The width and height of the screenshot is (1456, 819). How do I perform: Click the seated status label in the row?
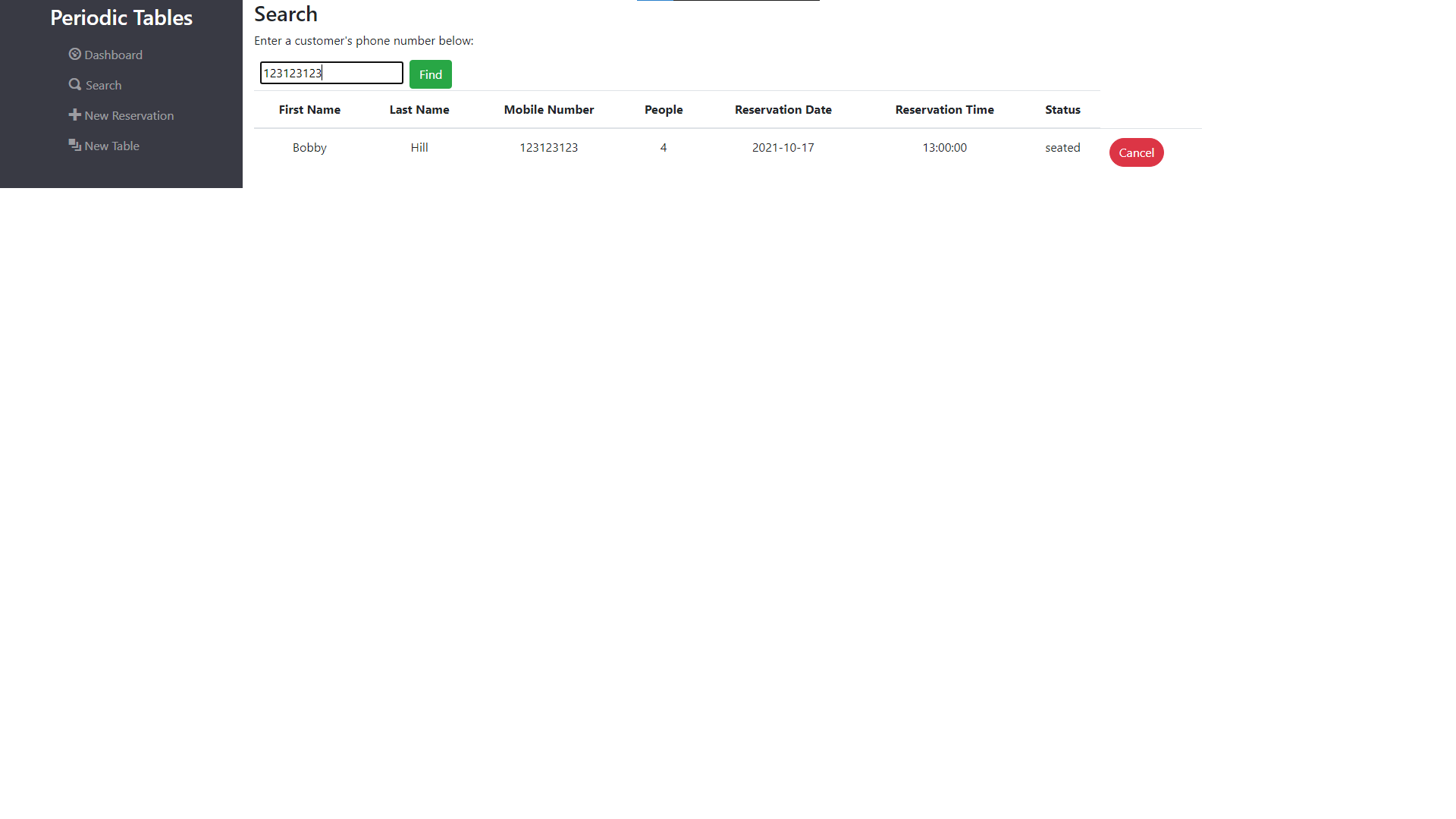[x=1062, y=147]
